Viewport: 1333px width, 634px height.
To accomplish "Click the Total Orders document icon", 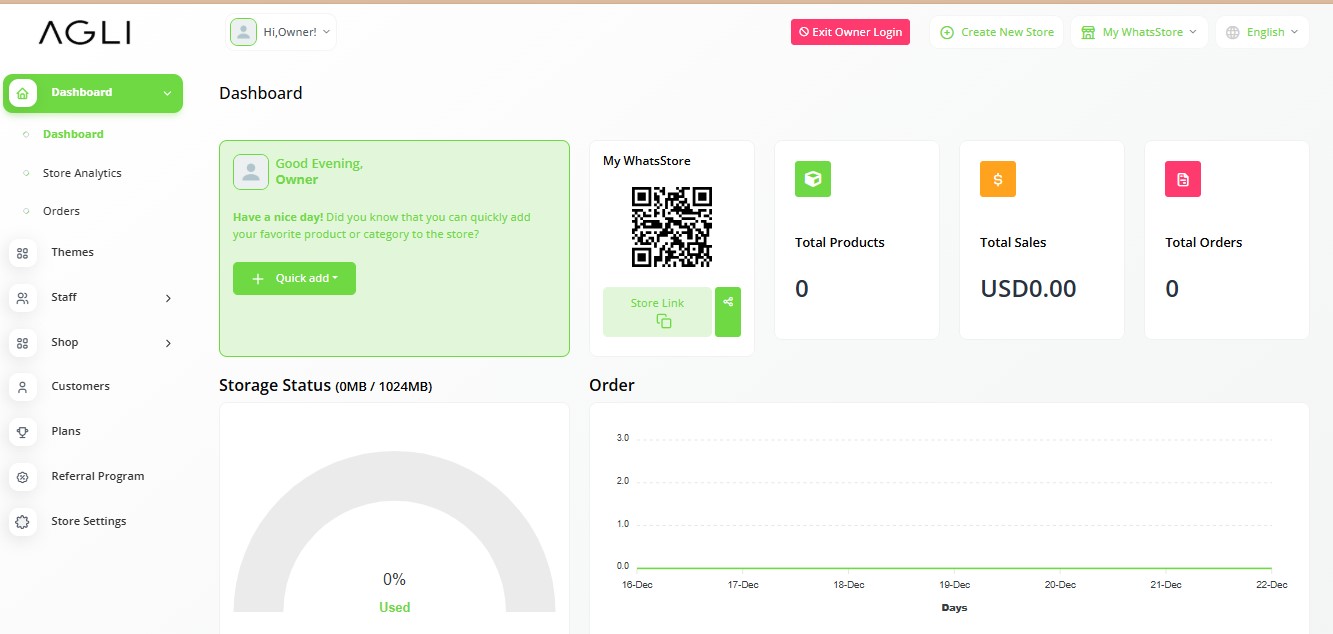I will [1182, 179].
